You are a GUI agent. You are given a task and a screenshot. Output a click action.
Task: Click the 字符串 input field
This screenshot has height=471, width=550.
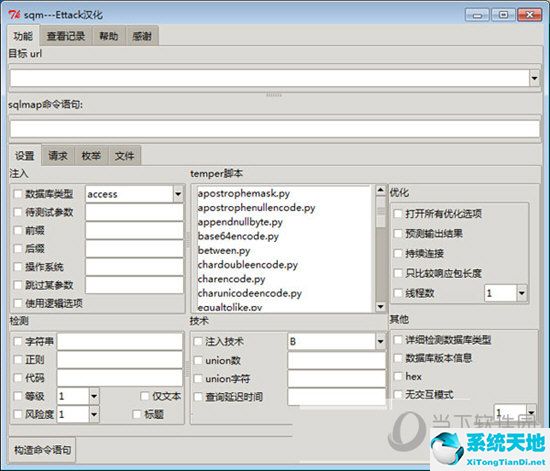coord(120,341)
